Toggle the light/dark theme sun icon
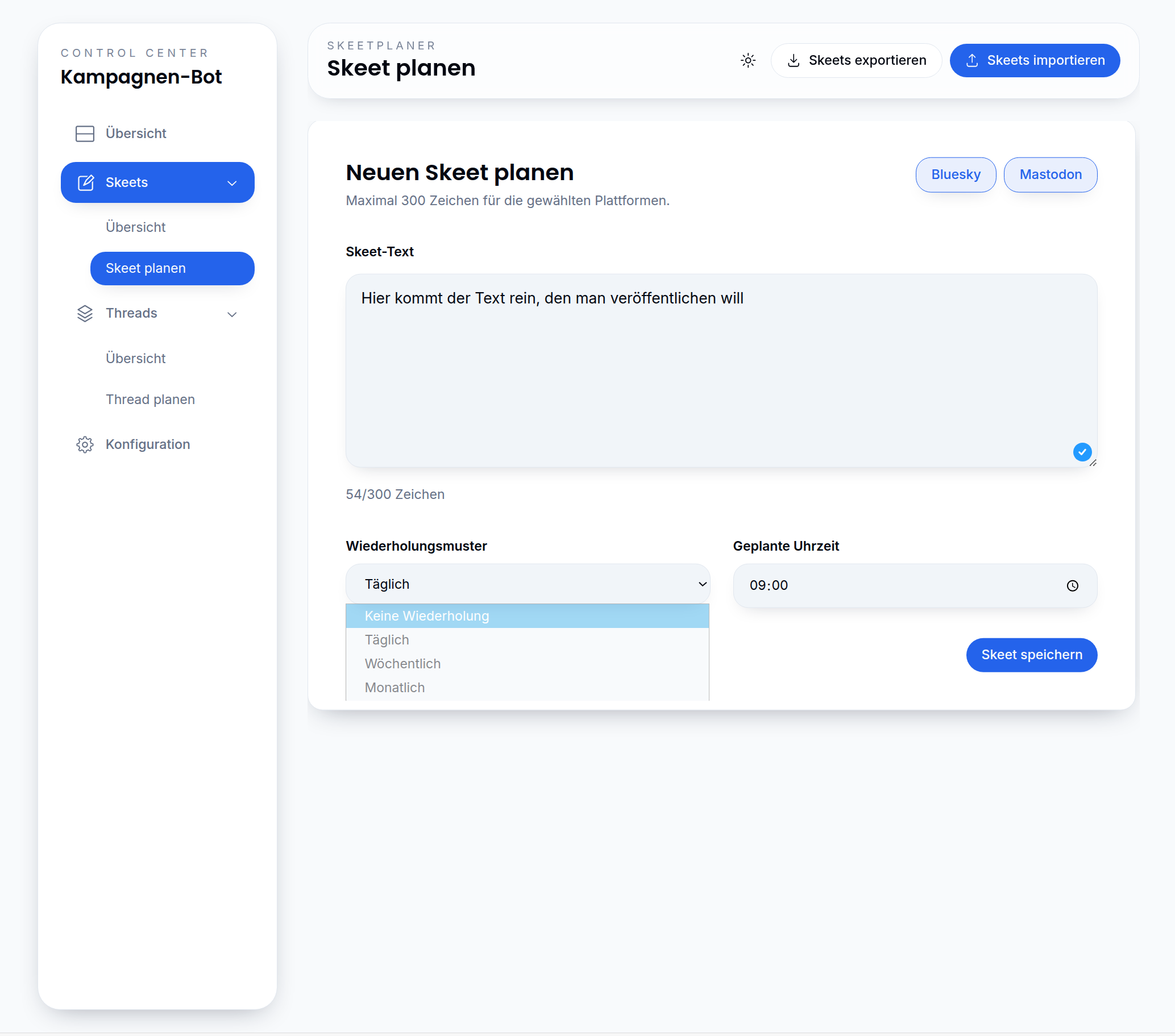The height and width of the screenshot is (1036, 1175). [748, 60]
